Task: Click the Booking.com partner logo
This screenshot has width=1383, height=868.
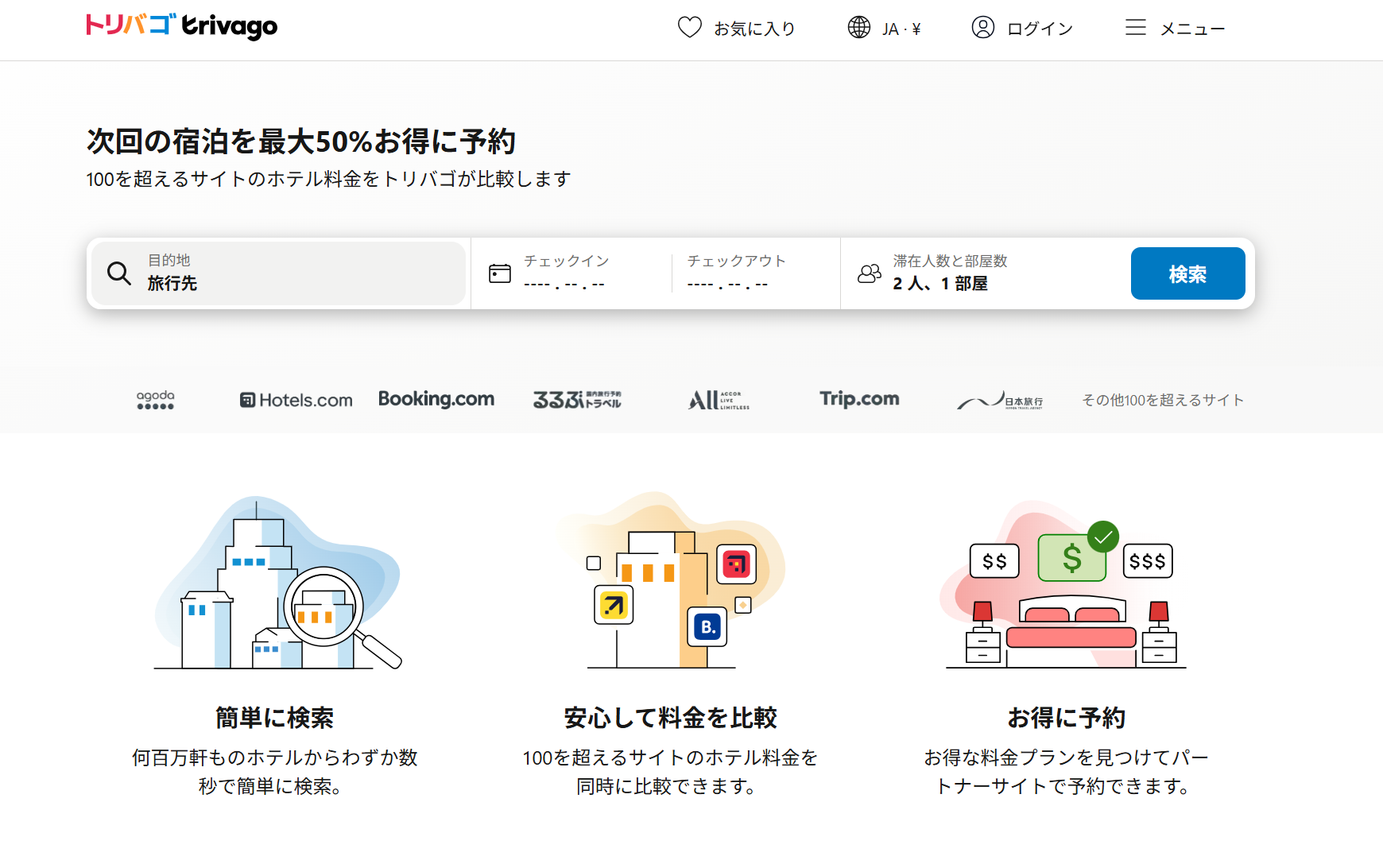Action: (436, 399)
